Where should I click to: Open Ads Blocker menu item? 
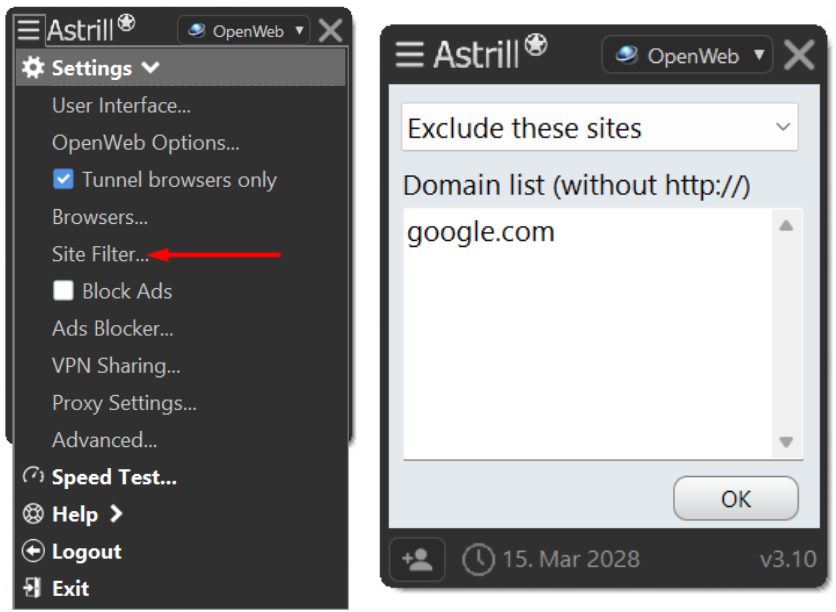[x=112, y=328]
